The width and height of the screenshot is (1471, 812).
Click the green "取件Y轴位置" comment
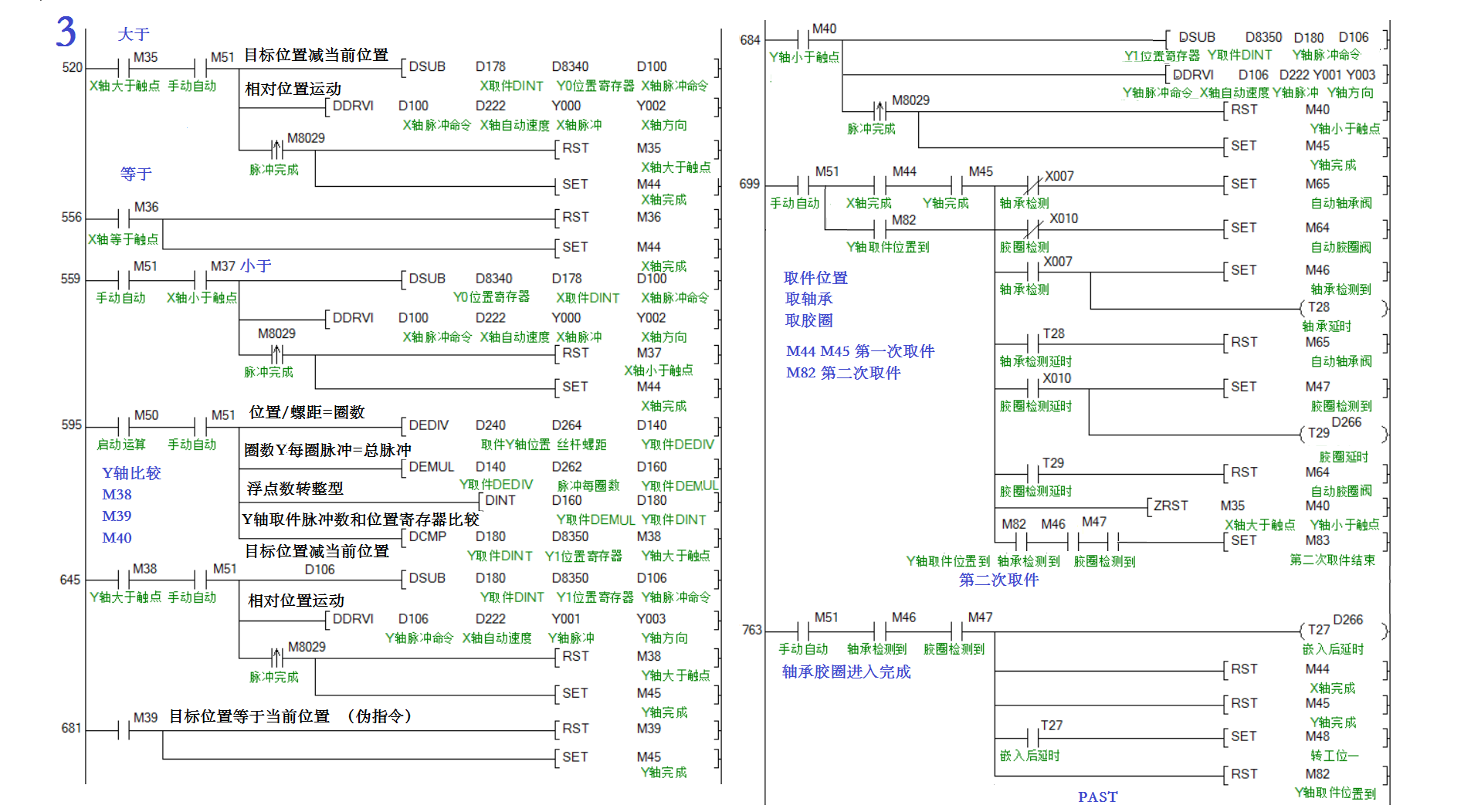[516, 445]
